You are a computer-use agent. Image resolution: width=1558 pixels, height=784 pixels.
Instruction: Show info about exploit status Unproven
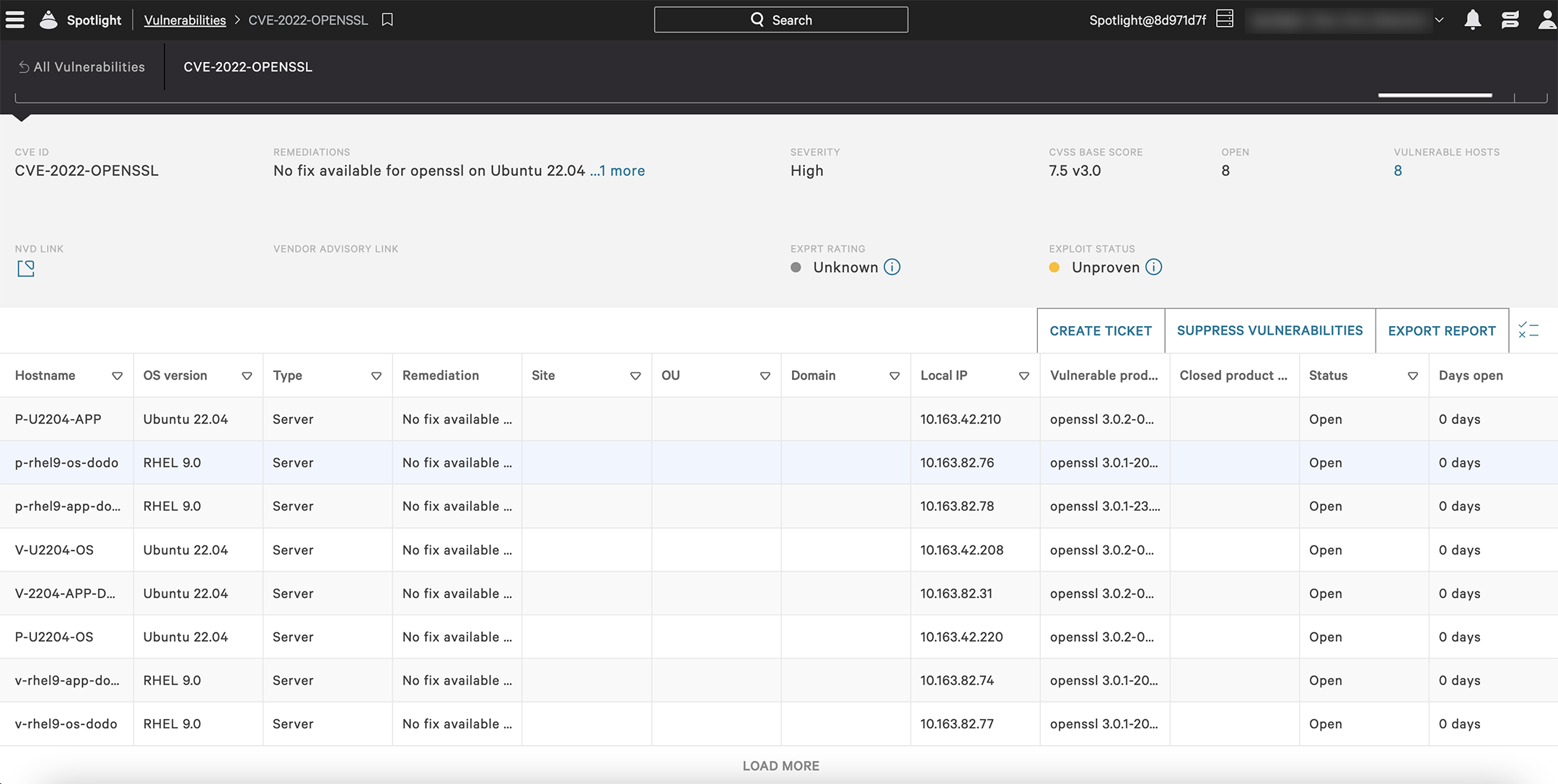coord(1154,267)
